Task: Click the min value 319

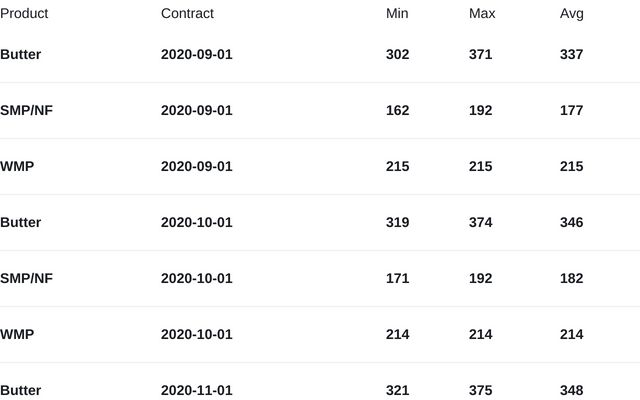Action: (x=397, y=223)
